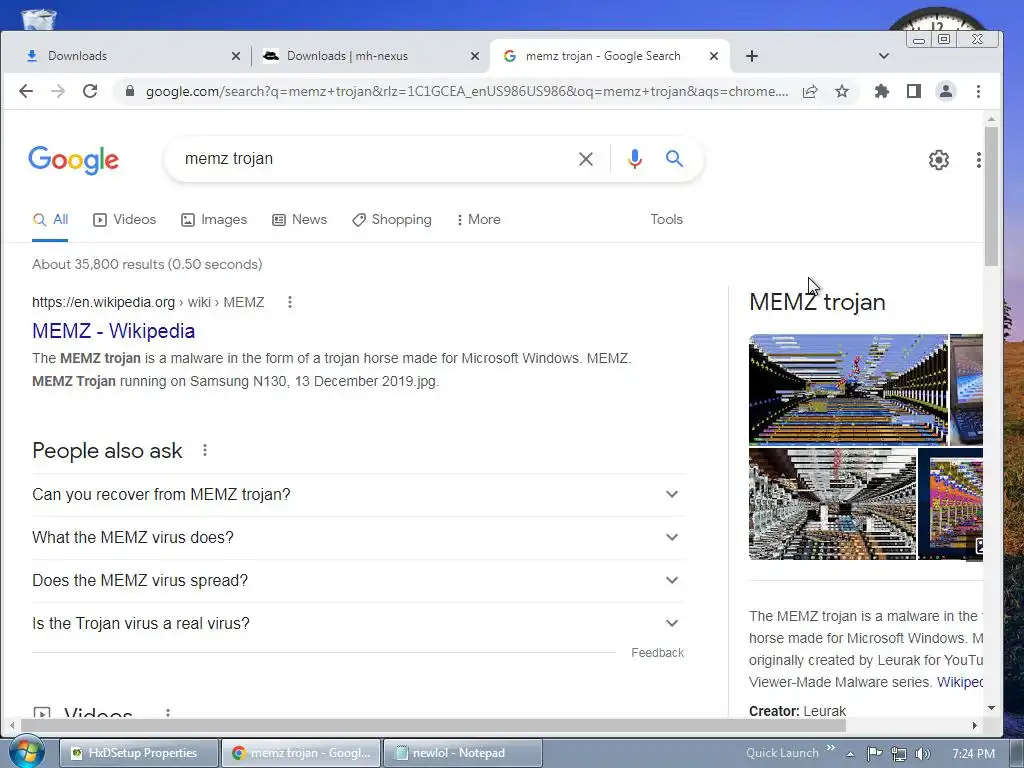Viewport: 1024px width, 768px height.
Task: Expand 'What the MEMZ virus does?'
Action: 358,537
